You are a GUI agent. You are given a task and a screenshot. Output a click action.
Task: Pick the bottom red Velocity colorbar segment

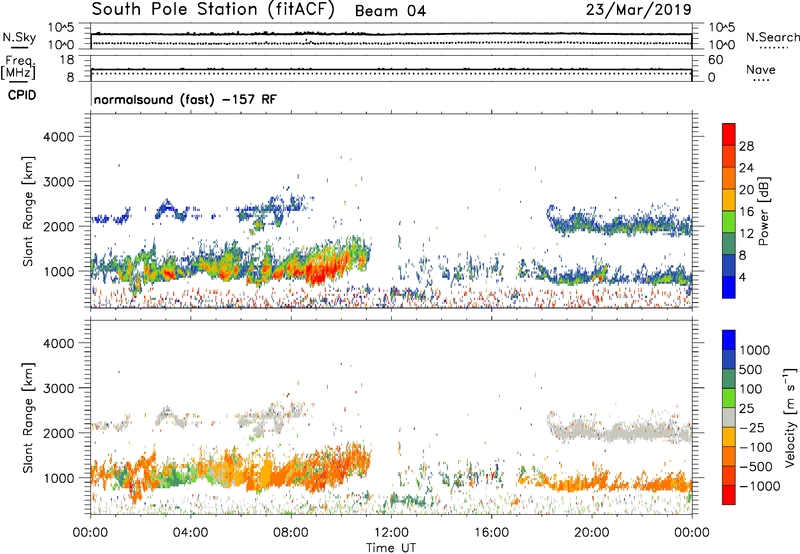(729, 495)
